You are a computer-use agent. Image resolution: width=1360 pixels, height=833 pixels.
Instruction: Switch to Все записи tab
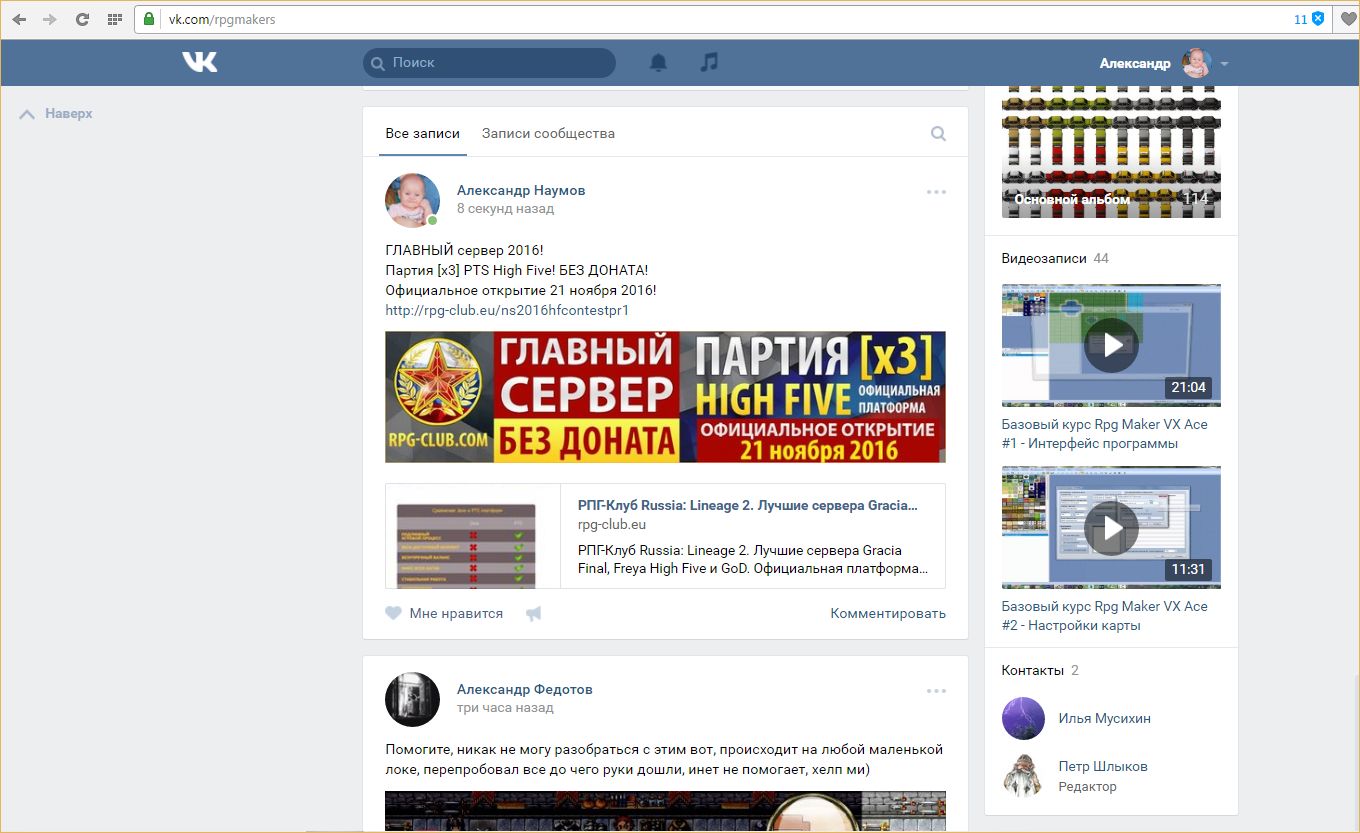pos(423,133)
